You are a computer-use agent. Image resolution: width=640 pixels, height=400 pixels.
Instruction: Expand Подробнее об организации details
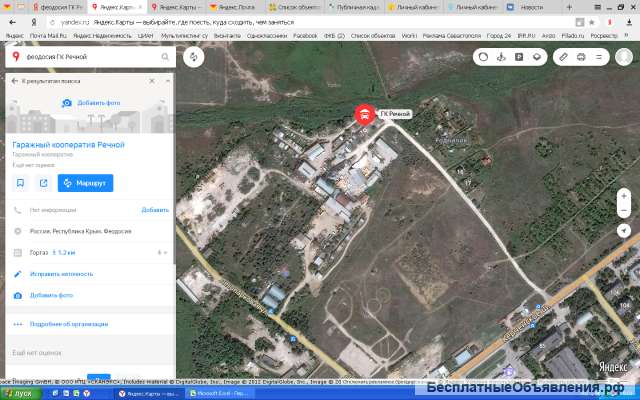pos(60,324)
